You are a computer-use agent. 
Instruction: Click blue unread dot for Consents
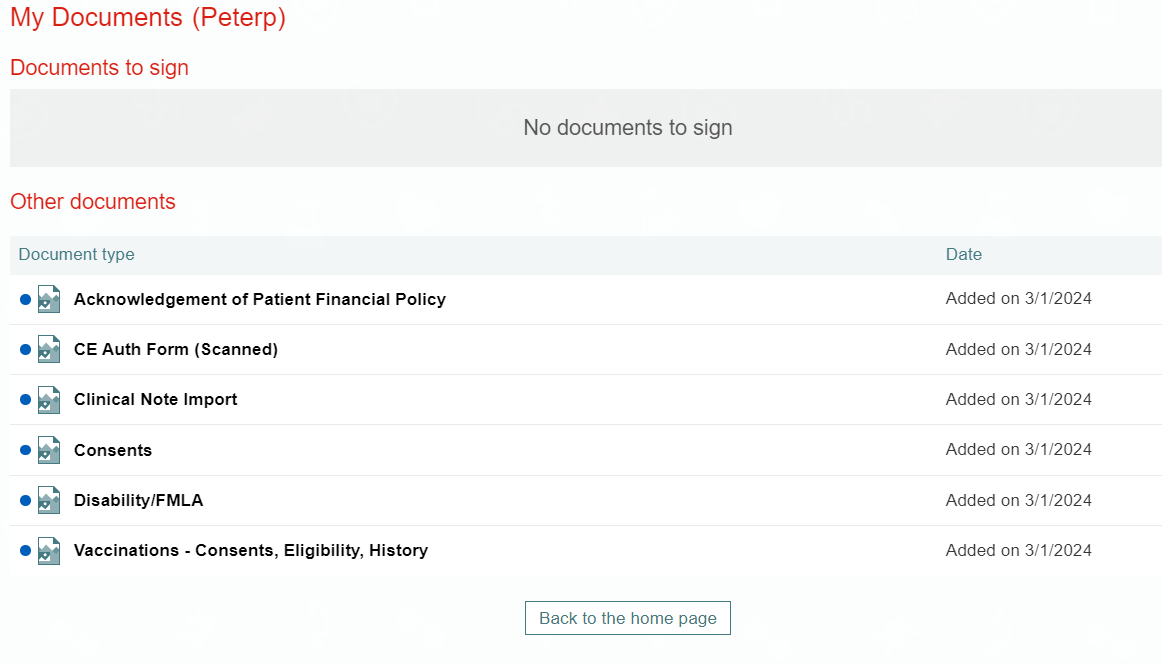26,450
